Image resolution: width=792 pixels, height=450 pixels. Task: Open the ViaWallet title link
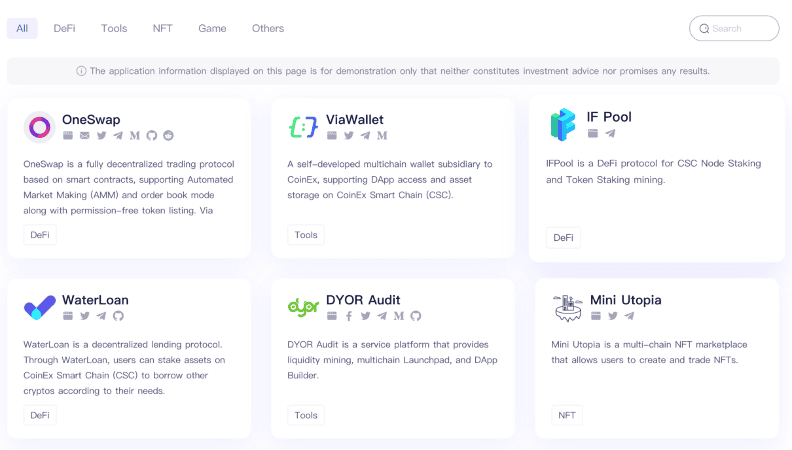355,120
